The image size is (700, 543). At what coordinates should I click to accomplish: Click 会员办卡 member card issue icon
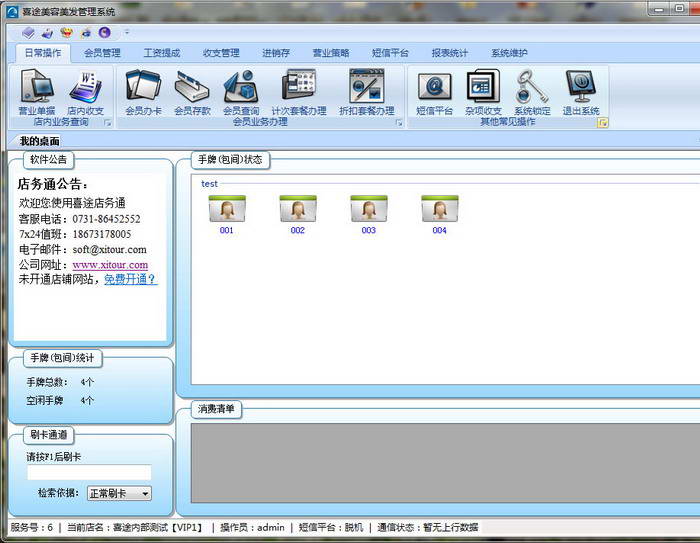click(143, 92)
